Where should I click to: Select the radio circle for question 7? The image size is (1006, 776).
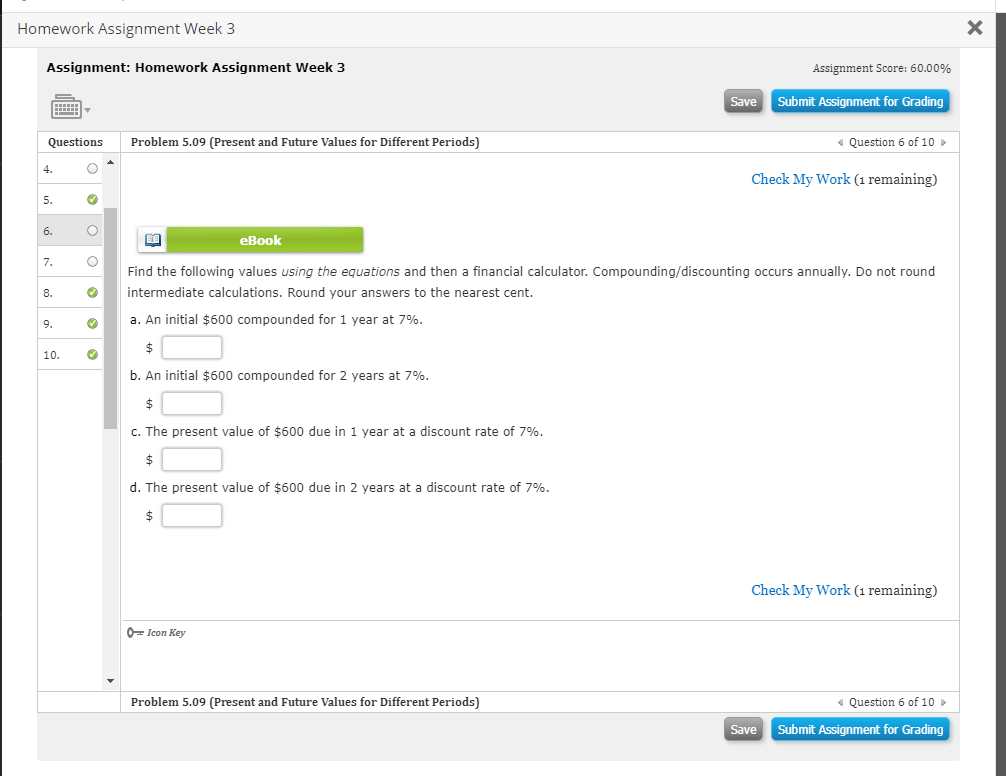(x=91, y=261)
